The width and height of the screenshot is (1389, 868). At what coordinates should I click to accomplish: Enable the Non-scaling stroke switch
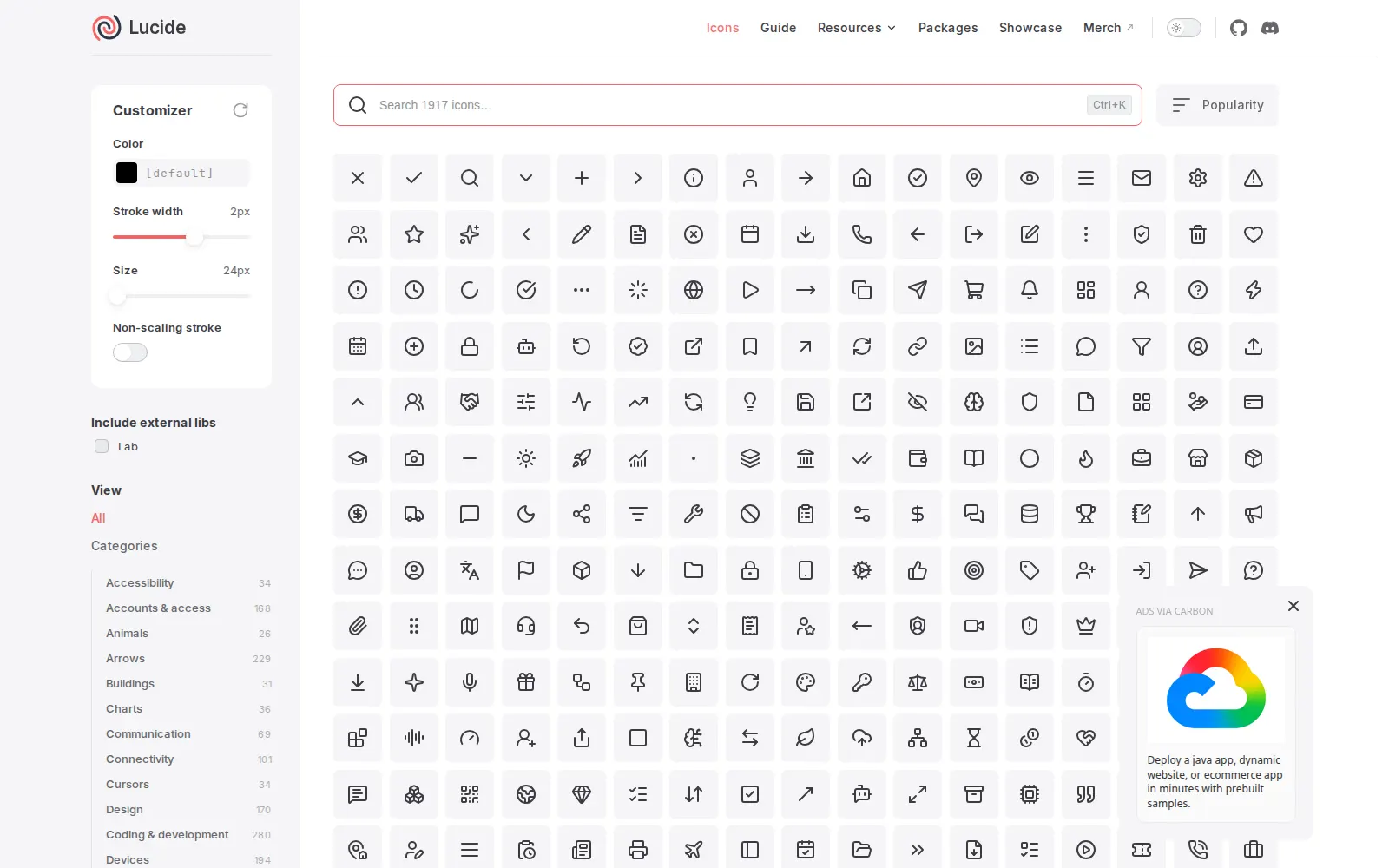[130, 352]
